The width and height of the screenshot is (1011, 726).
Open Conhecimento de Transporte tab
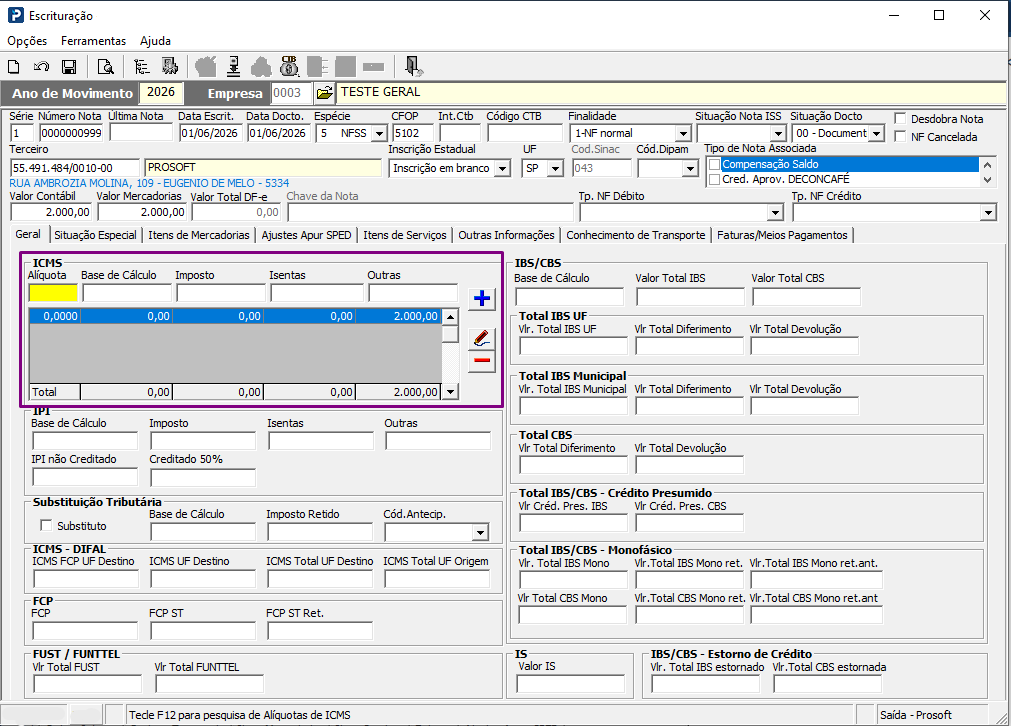point(636,235)
